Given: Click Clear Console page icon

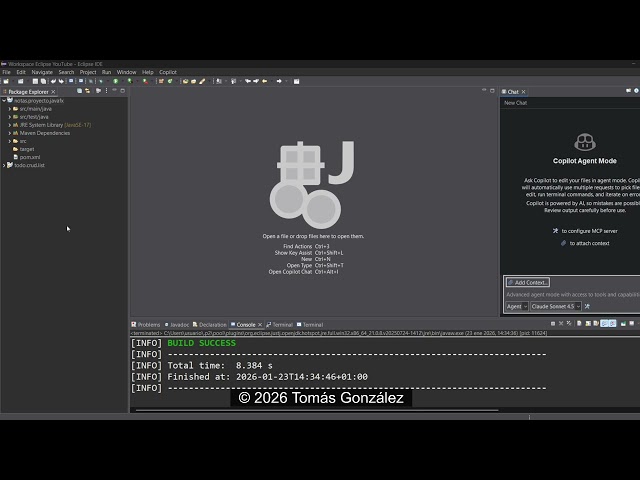Looking at the screenshot, I should 579,323.
